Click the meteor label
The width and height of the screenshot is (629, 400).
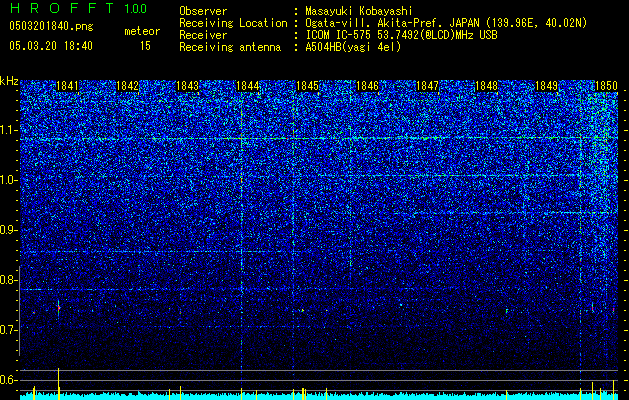[142, 31]
